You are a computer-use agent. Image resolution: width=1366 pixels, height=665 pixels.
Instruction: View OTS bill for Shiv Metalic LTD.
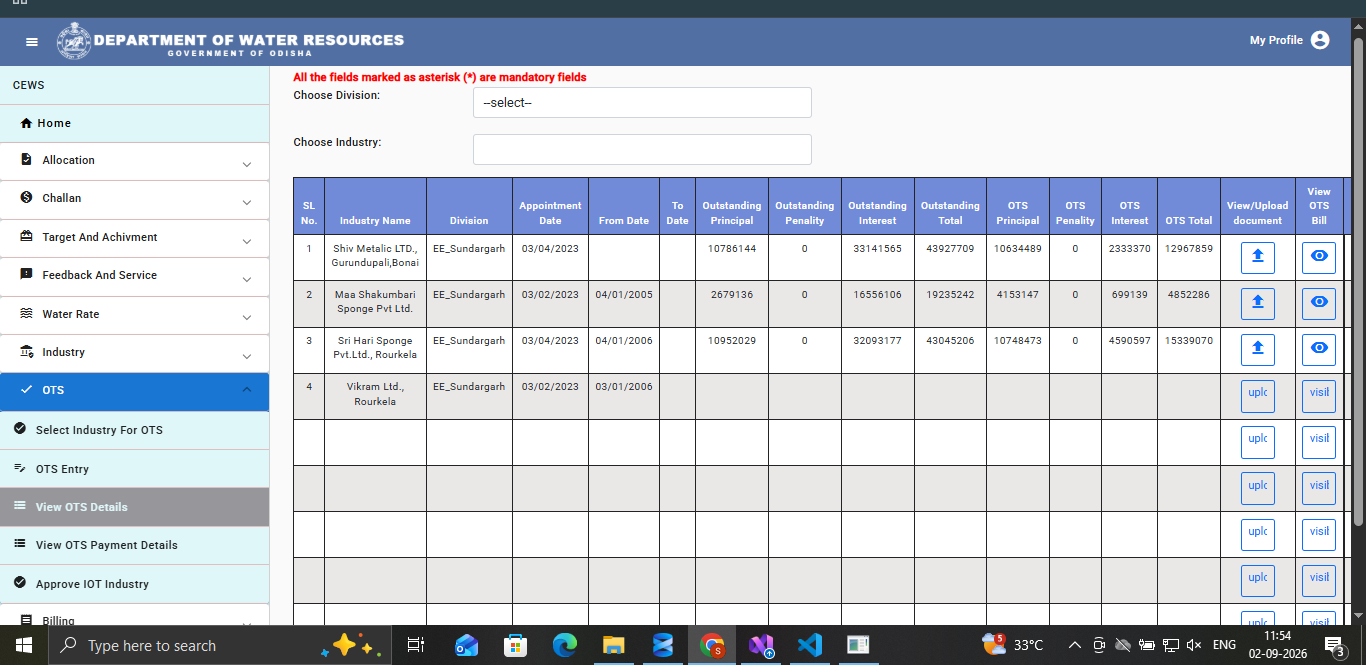click(1319, 256)
